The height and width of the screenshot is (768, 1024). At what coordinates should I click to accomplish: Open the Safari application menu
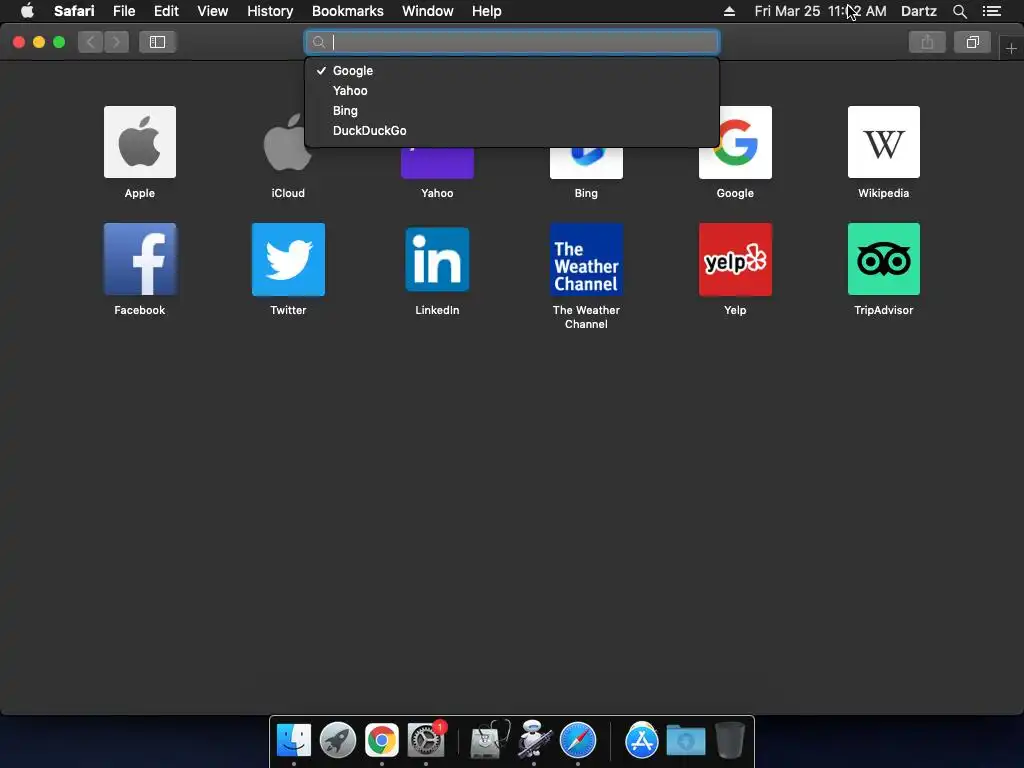[74, 11]
